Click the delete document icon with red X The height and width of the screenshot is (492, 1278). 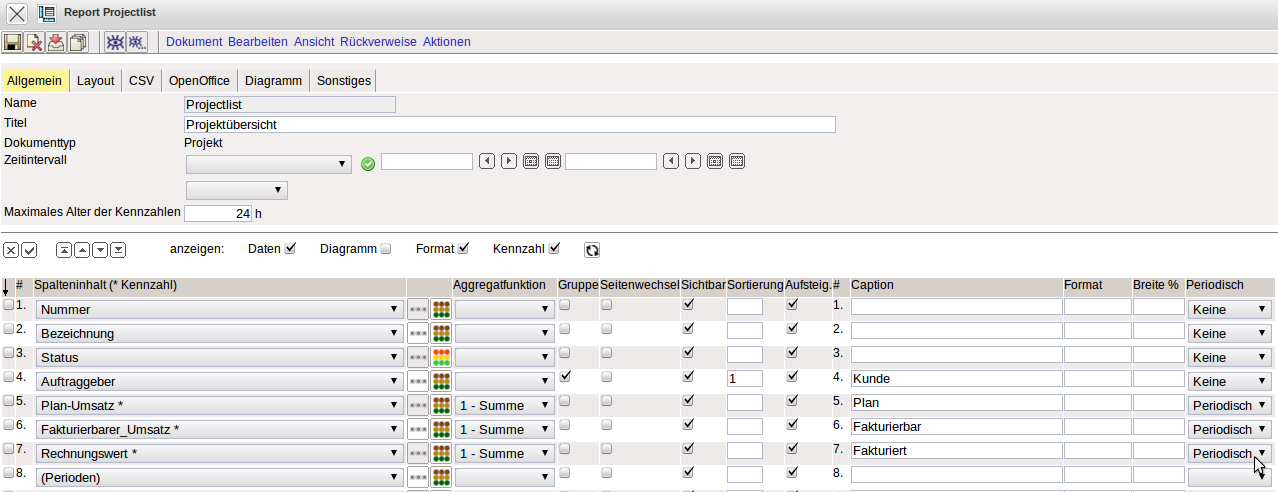coord(34,42)
